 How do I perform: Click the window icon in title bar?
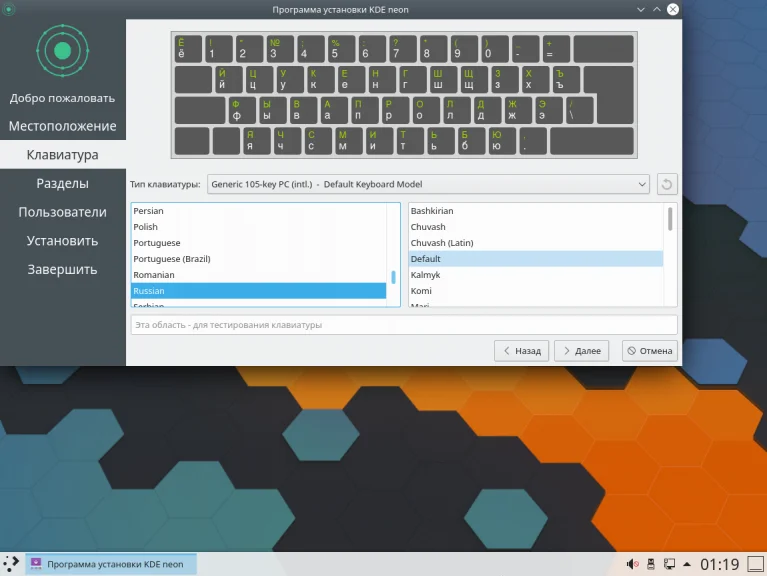[x=8, y=9]
